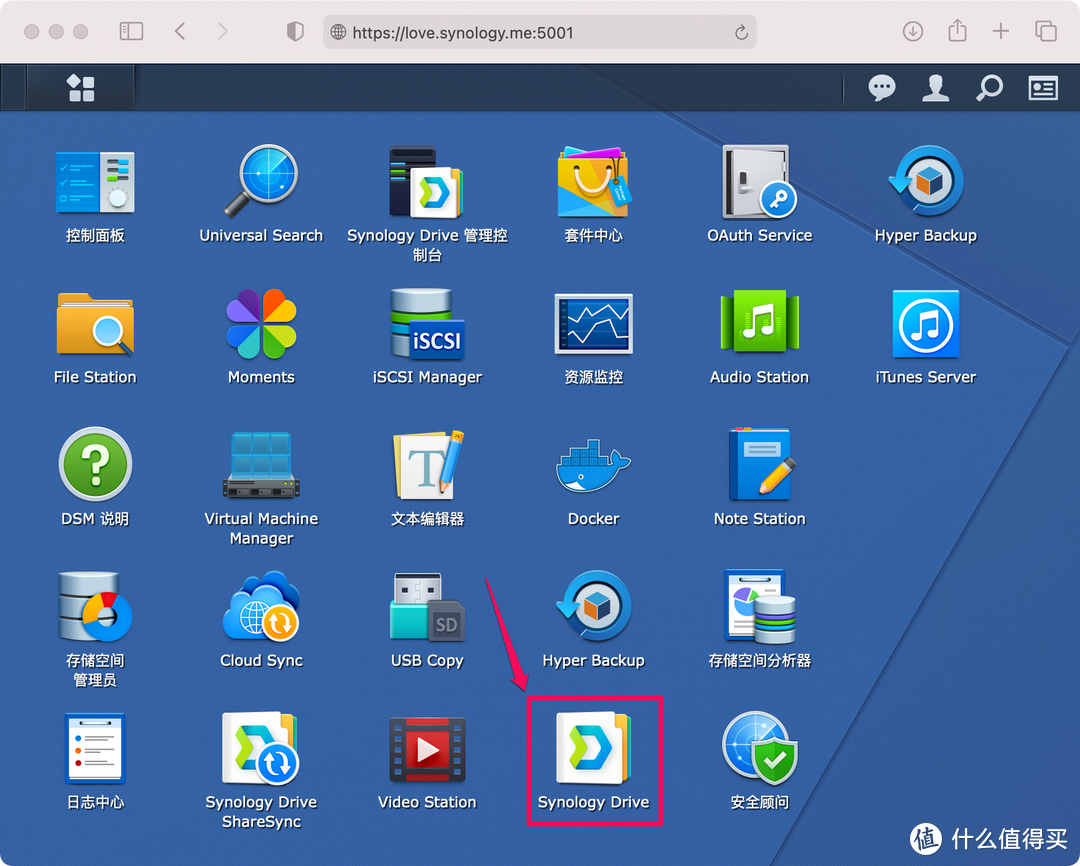Screen dimensions: 1080x866
Task: Open Hyper Backup beside USB Copy
Action: click(593, 607)
